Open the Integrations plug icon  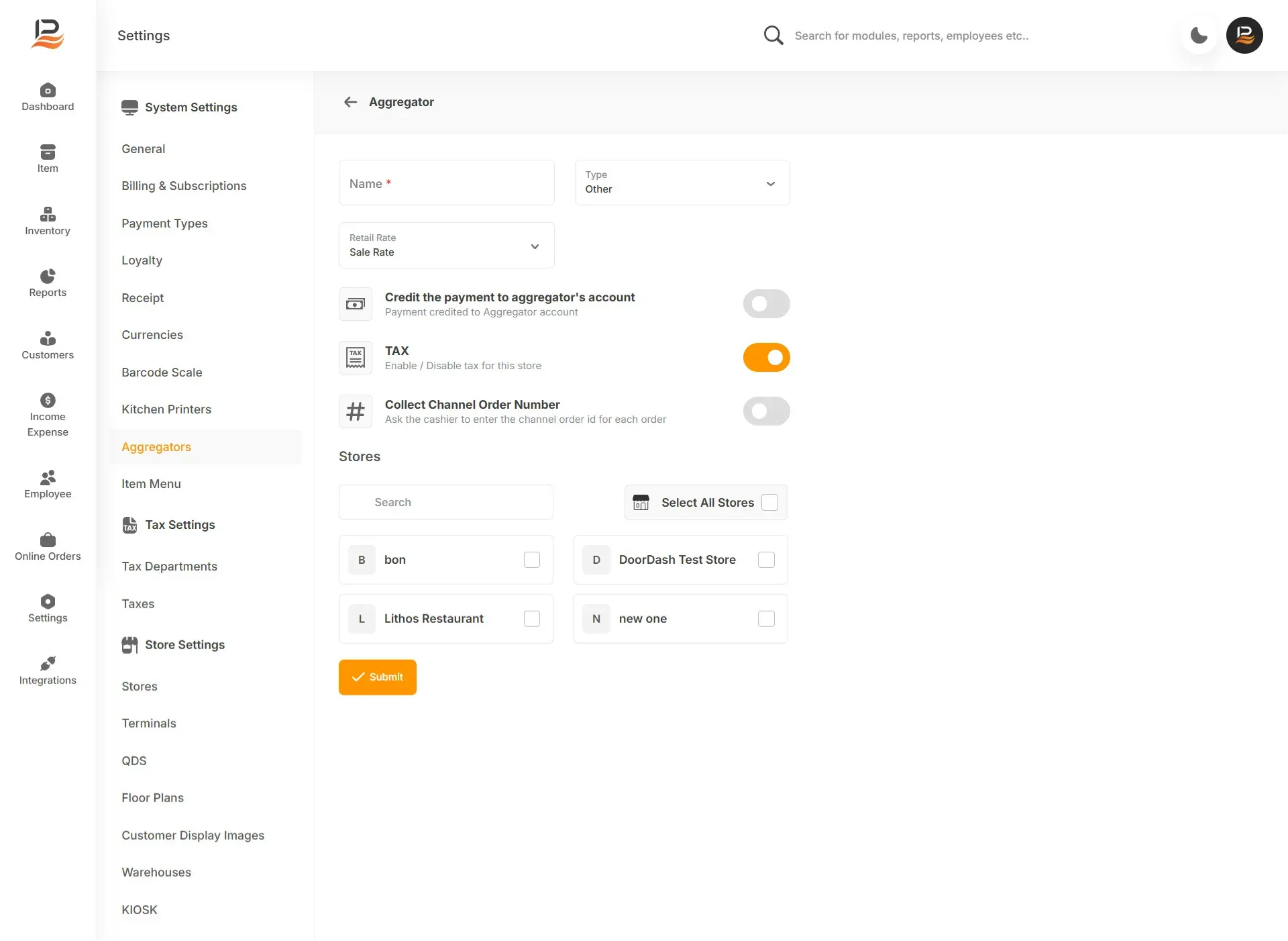48,664
